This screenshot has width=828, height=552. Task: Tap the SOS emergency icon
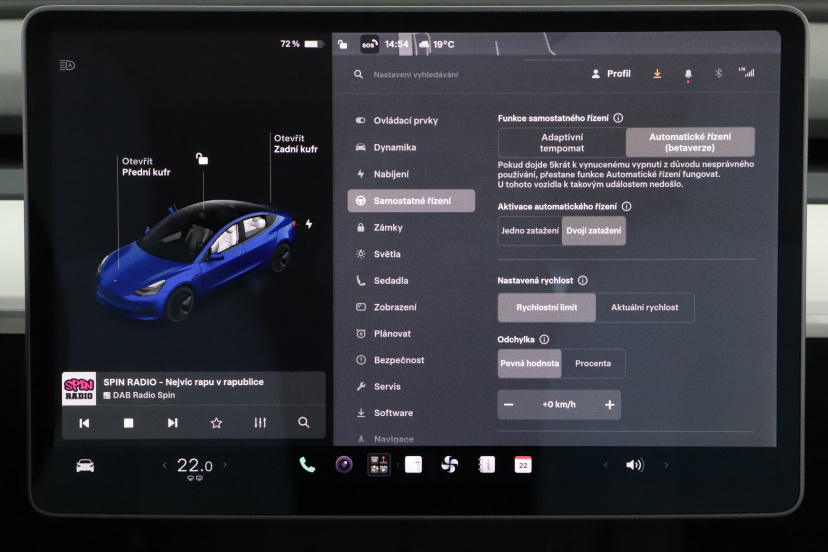click(369, 45)
